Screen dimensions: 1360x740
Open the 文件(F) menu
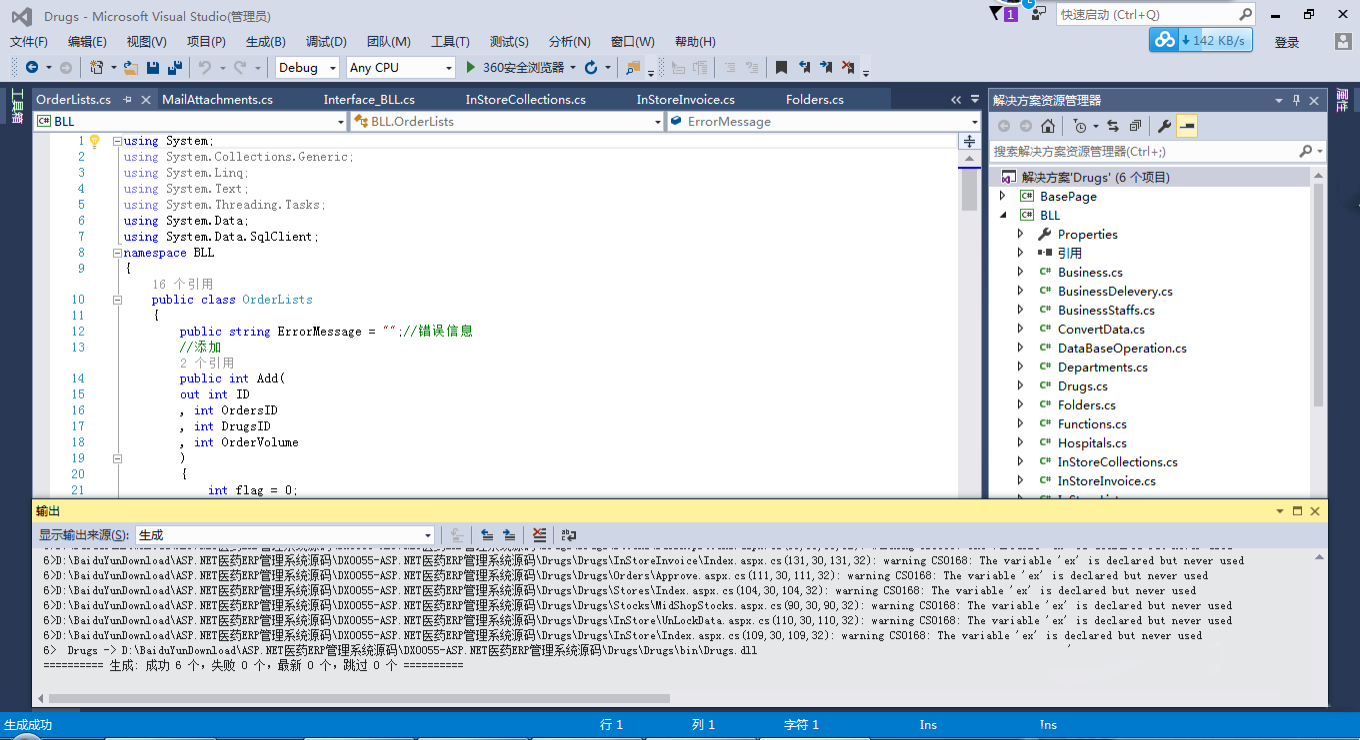click(x=29, y=41)
